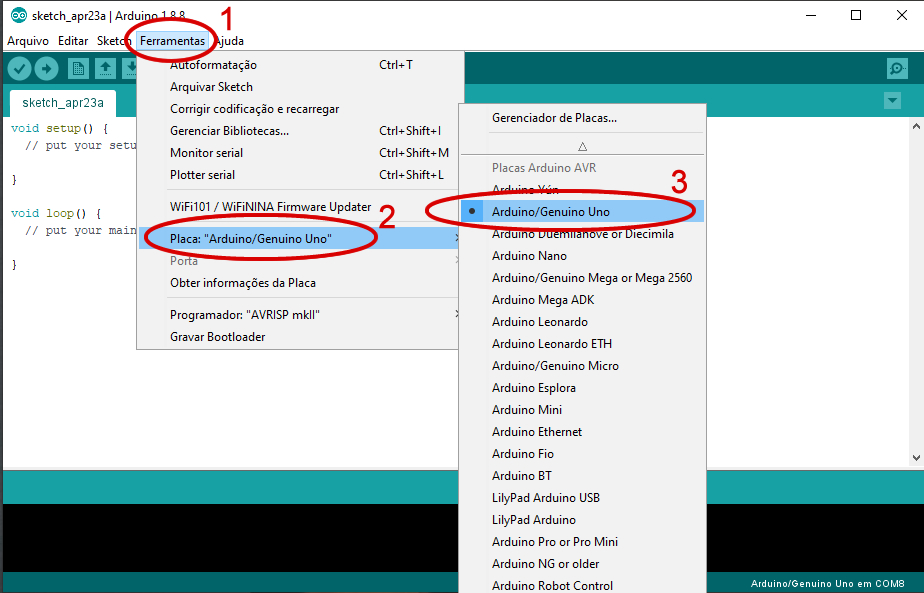Create a new sketch with the New icon
This screenshot has width=924, height=593.
pyautogui.click(x=78, y=69)
